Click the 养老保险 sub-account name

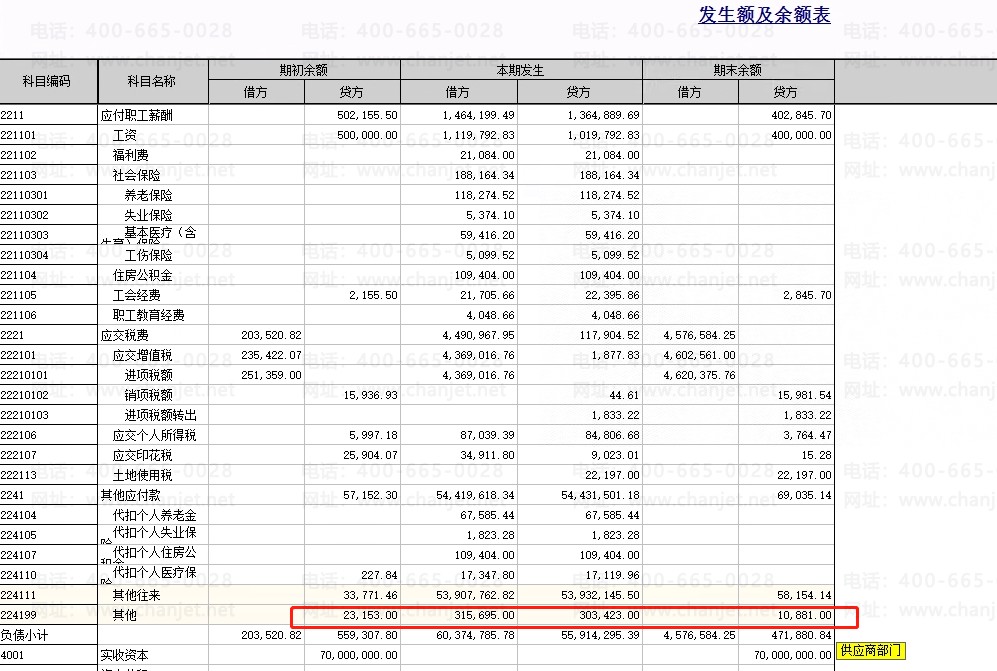[148, 195]
